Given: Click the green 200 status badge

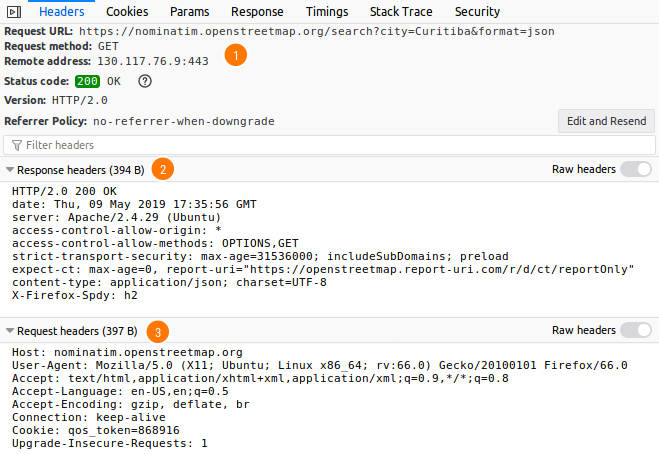Looking at the screenshot, I should (x=87, y=81).
